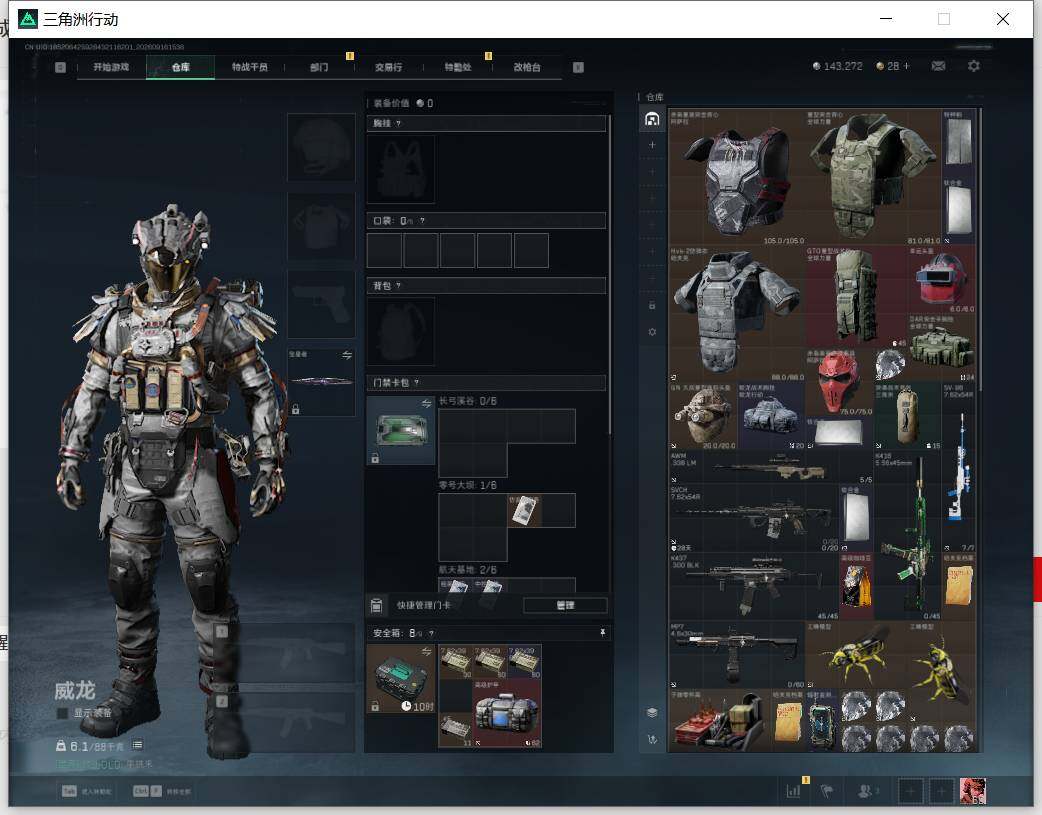
Task: Click the 管理 button
Action: click(565, 605)
